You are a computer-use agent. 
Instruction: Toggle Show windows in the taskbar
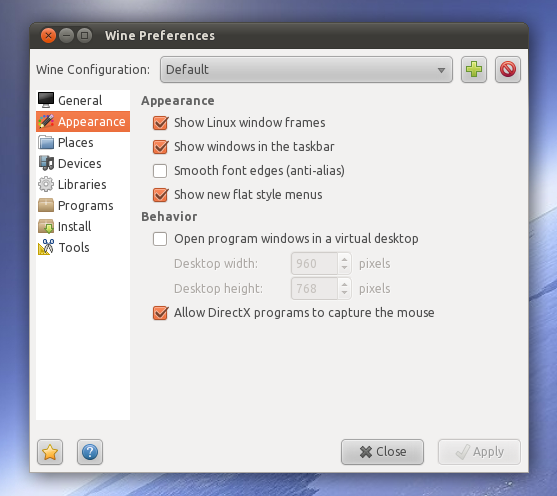(x=160, y=147)
